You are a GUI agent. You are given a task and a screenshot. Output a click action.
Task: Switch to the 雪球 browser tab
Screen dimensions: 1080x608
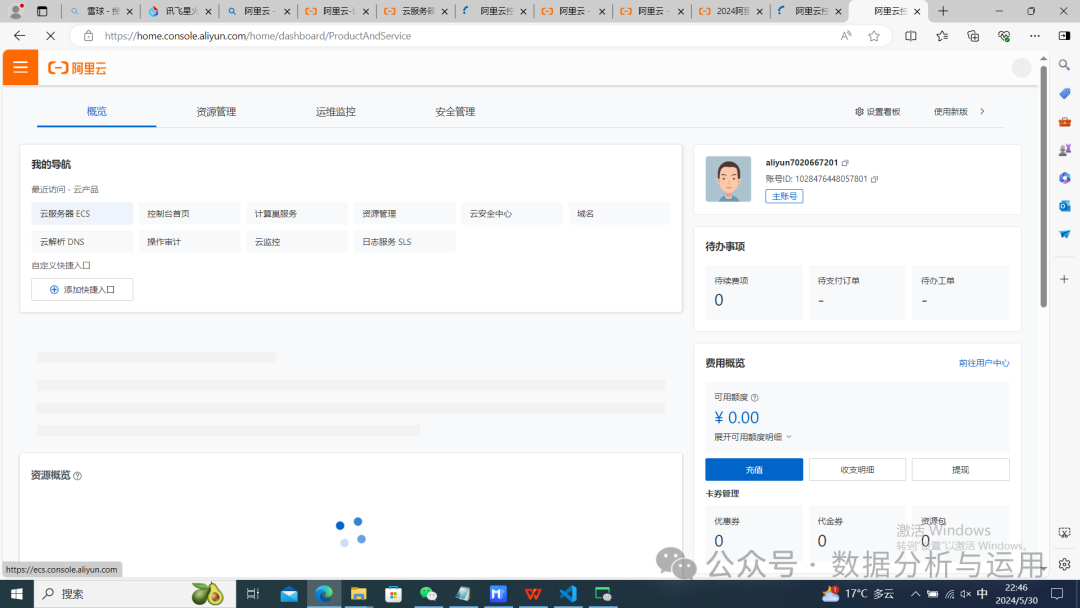point(101,11)
